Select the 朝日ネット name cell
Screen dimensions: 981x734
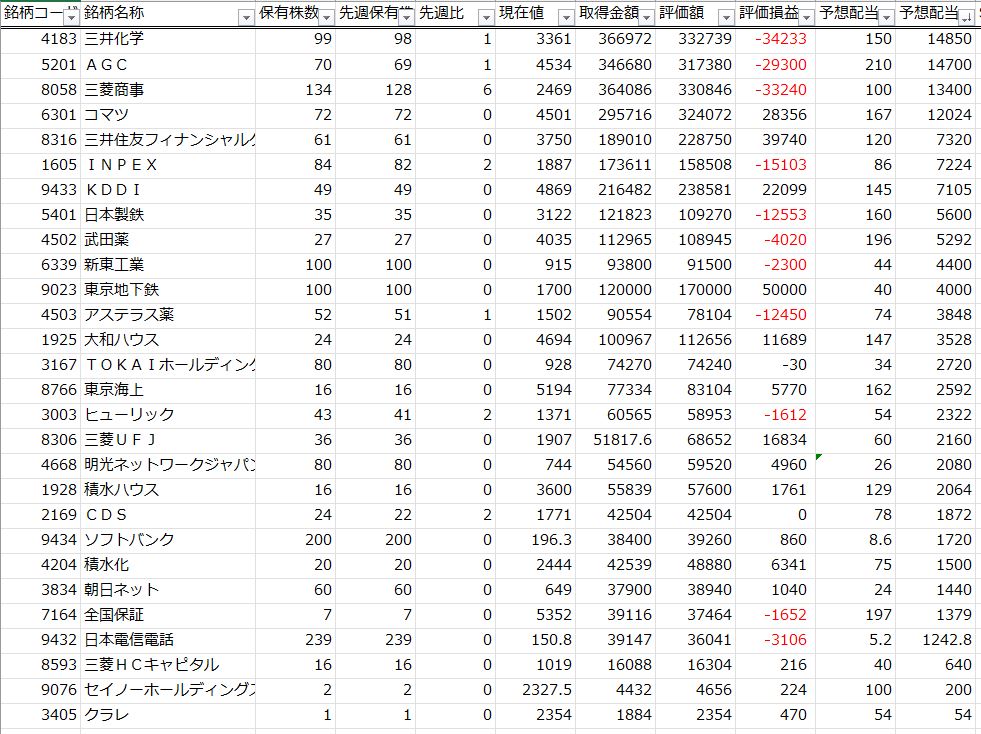168,590
